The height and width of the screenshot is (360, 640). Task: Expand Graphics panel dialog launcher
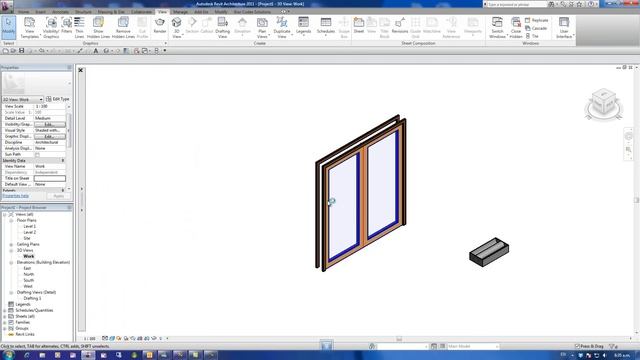(x=165, y=43)
